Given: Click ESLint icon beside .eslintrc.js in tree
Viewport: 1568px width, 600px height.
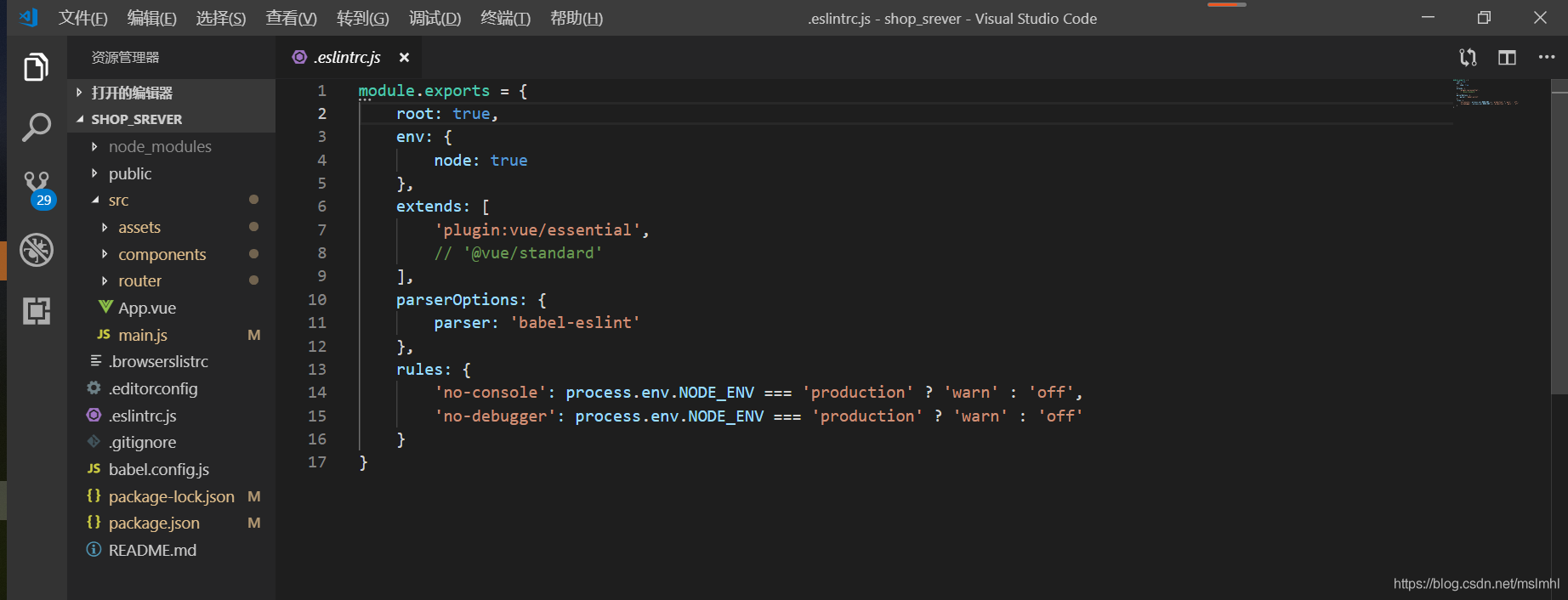Looking at the screenshot, I should tap(94, 415).
